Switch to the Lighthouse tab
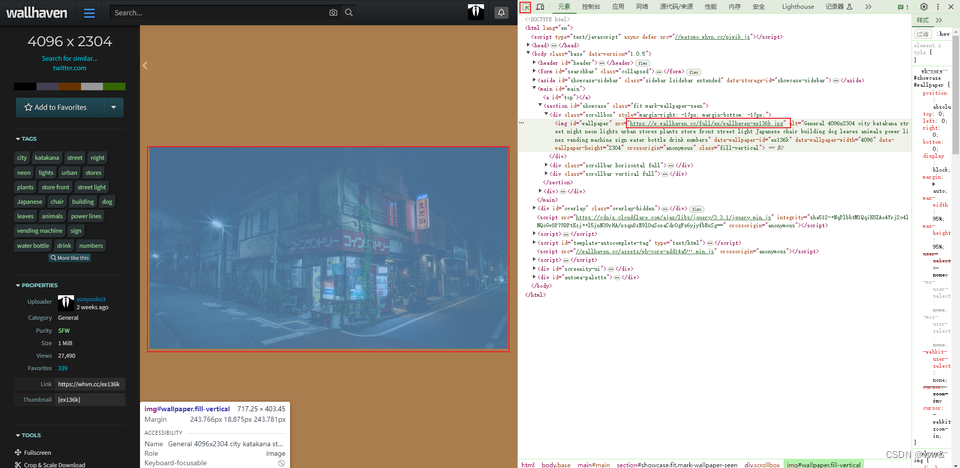This screenshot has width=960, height=468. (x=798, y=7)
